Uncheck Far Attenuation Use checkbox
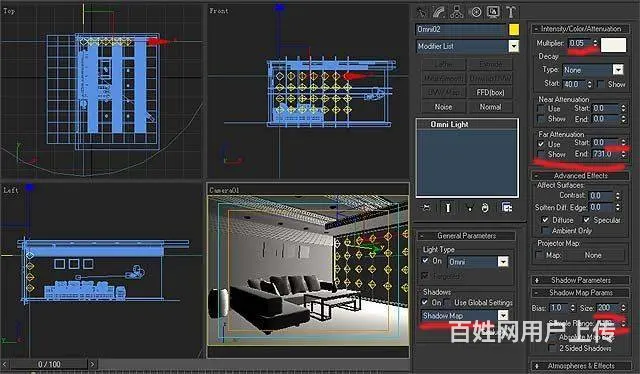Image resolution: width=640 pixels, height=374 pixels. click(541, 144)
